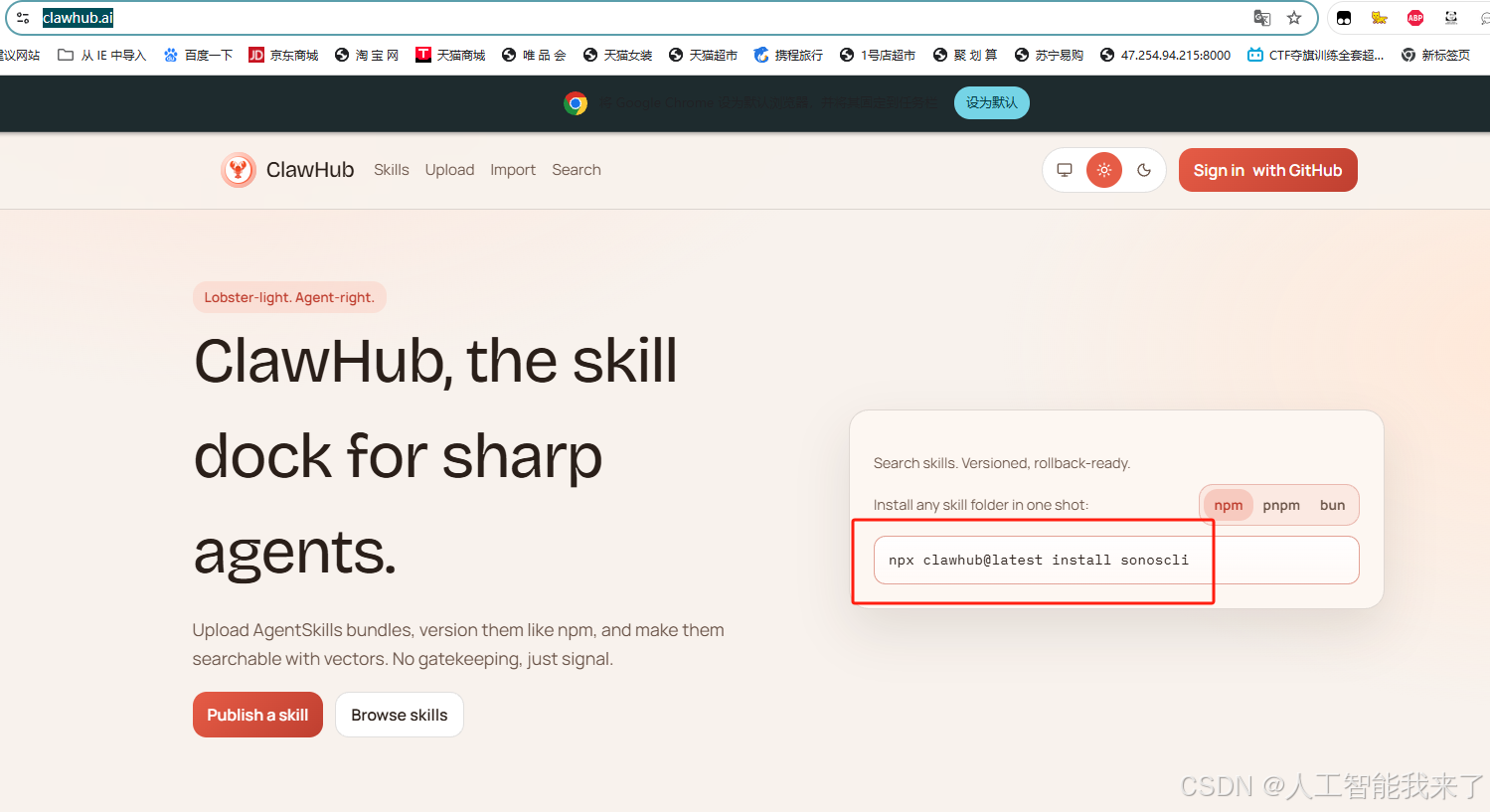The image size is (1490, 812).
Task: Click 'Install any skill folder in one shot:' text
Action: coord(981,505)
